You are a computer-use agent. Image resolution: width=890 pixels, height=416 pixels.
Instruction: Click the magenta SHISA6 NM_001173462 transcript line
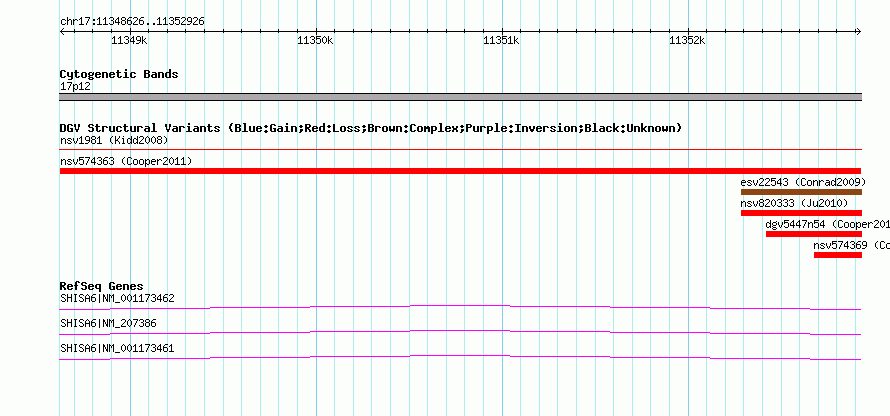[x=460, y=307]
